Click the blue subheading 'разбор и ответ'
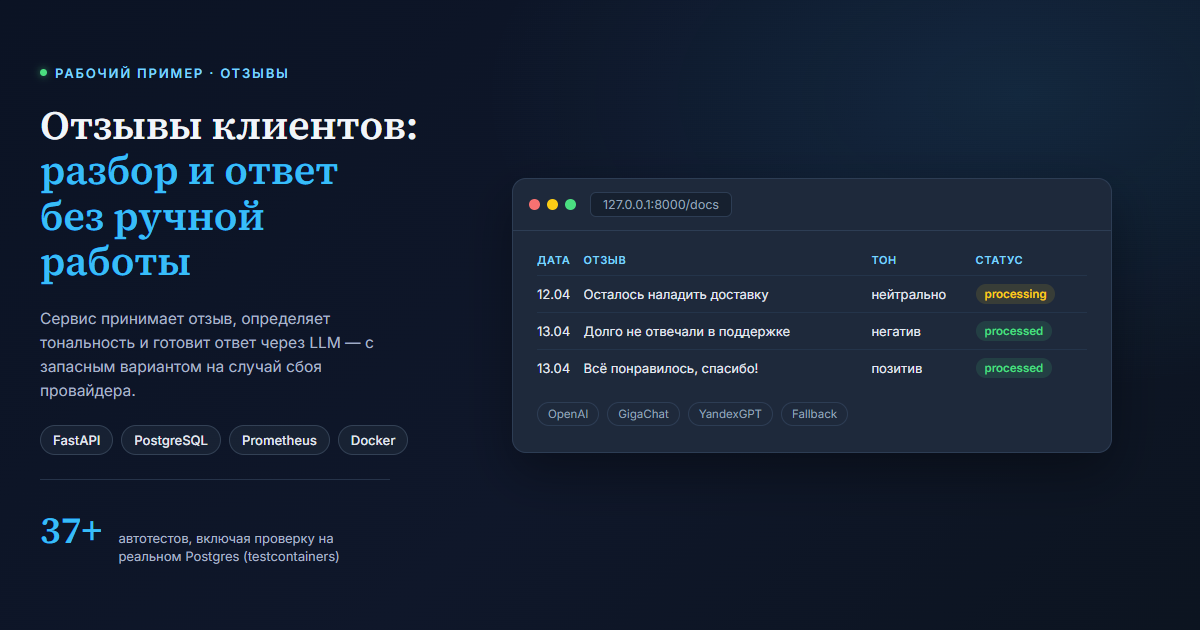The height and width of the screenshot is (630, 1200). click(189, 172)
